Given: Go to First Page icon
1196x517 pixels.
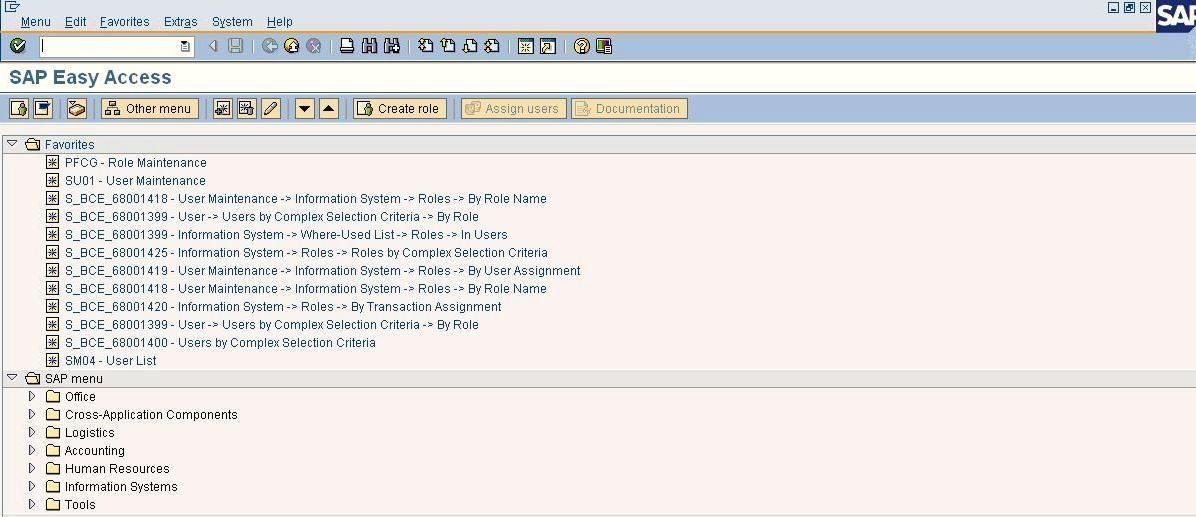Looking at the screenshot, I should [426, 47].
